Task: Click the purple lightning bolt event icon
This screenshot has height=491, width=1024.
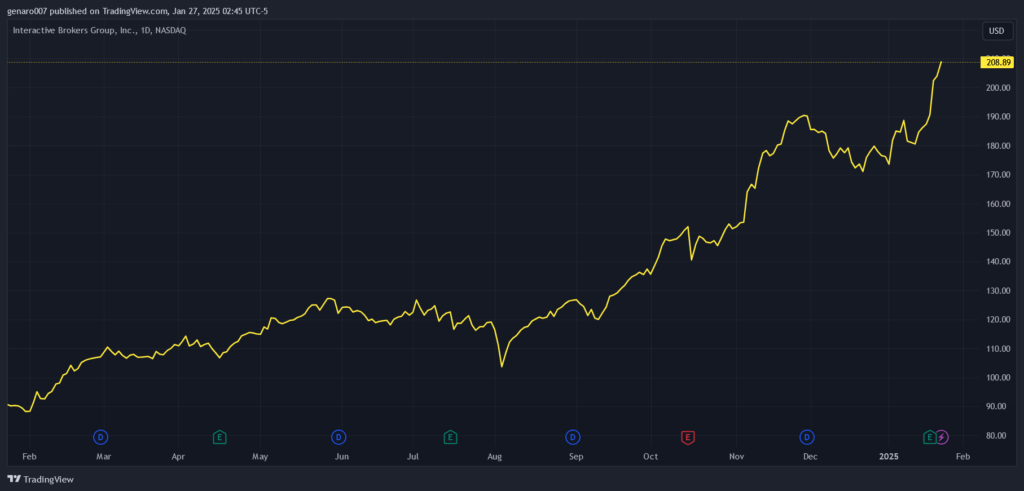Action: tap(942, 437)
